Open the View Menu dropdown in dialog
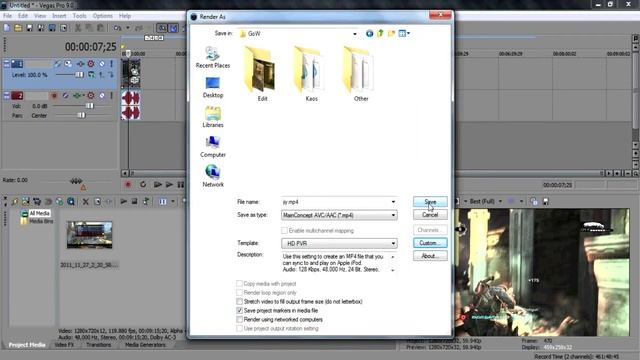640x360 pixels. coord(404,33)
